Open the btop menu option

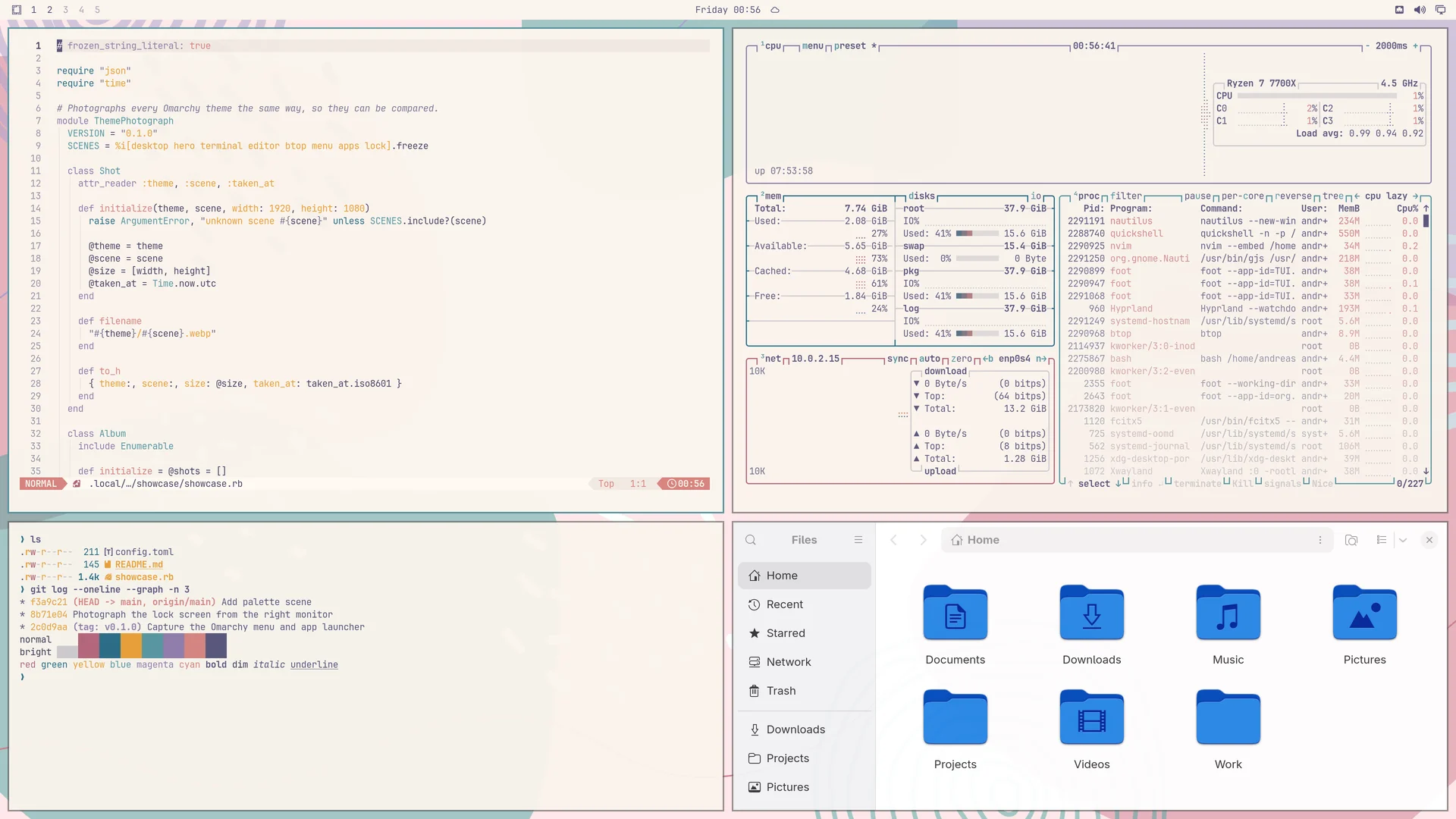(x=812, y=46)
